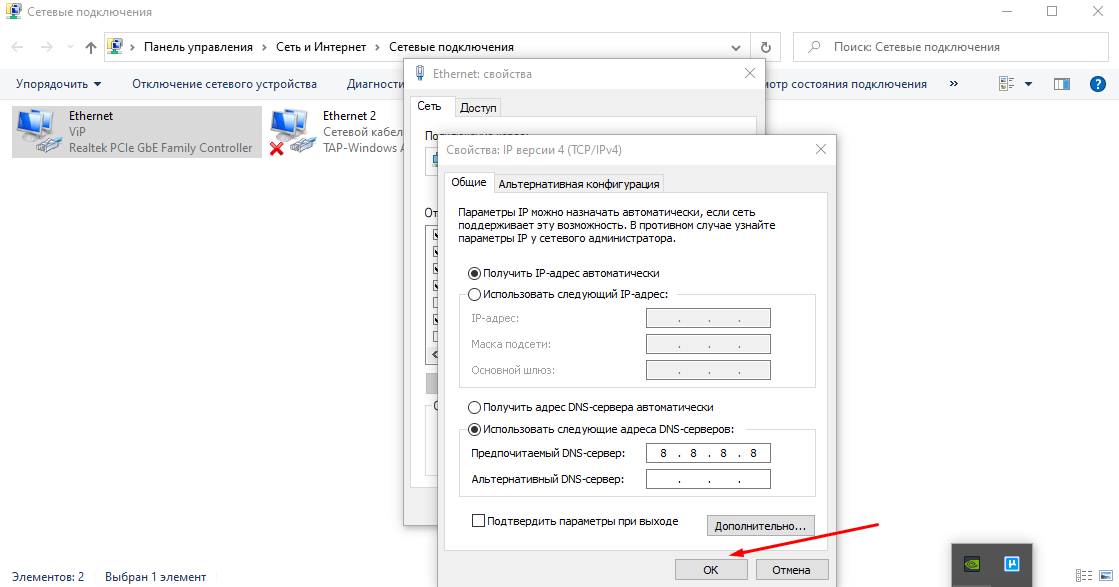Enable 'Подтвердить параметры при выходе' checkbox
The image size is (1119, 587).
(478, 521)
